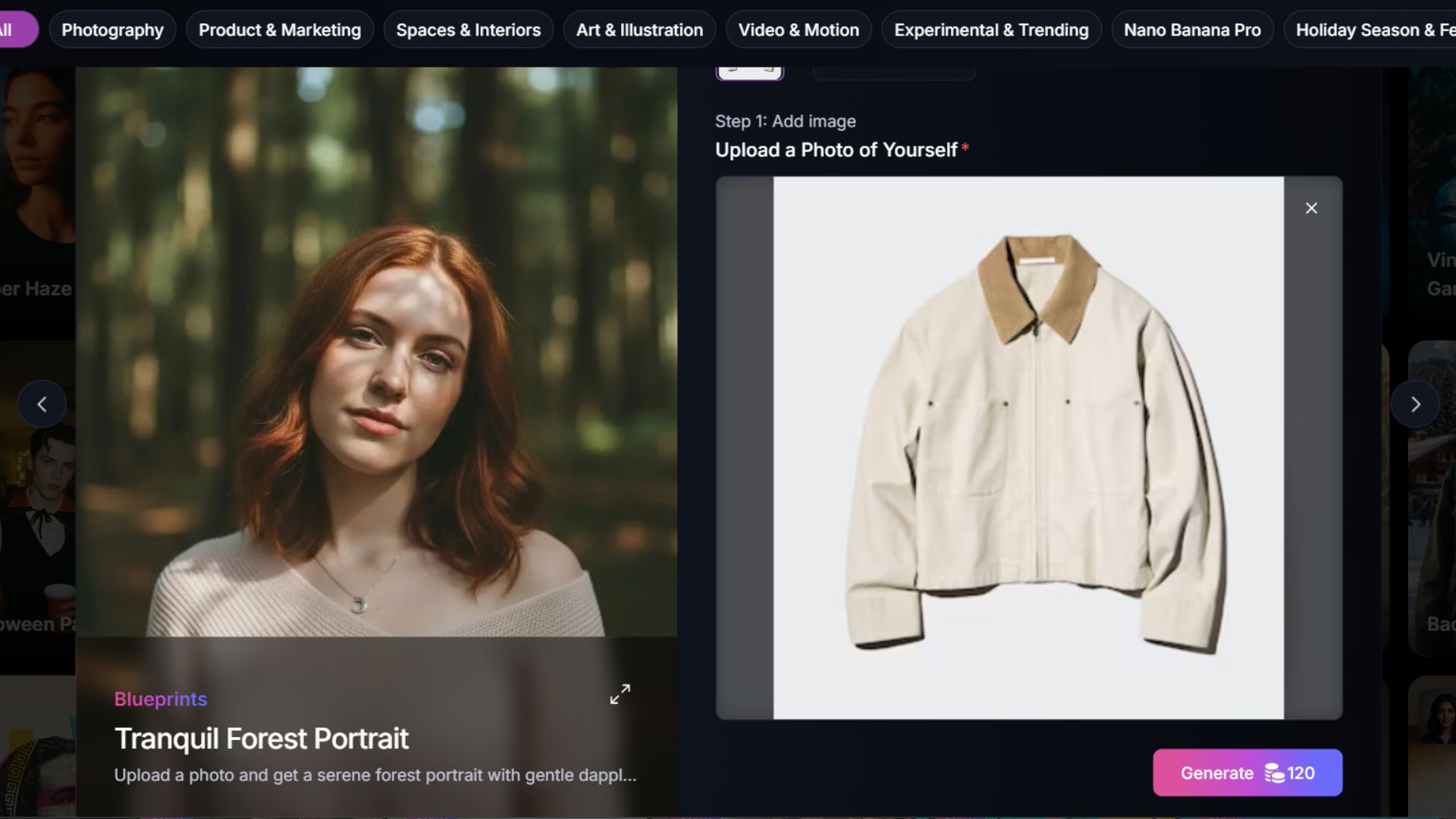The image size is (1456, 819).
Task: Select the small thumbnail above Step 1
Action: [749, 72]
